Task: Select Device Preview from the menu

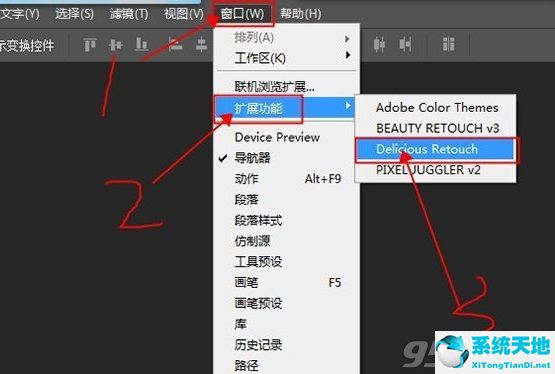Action: [286, 137]
